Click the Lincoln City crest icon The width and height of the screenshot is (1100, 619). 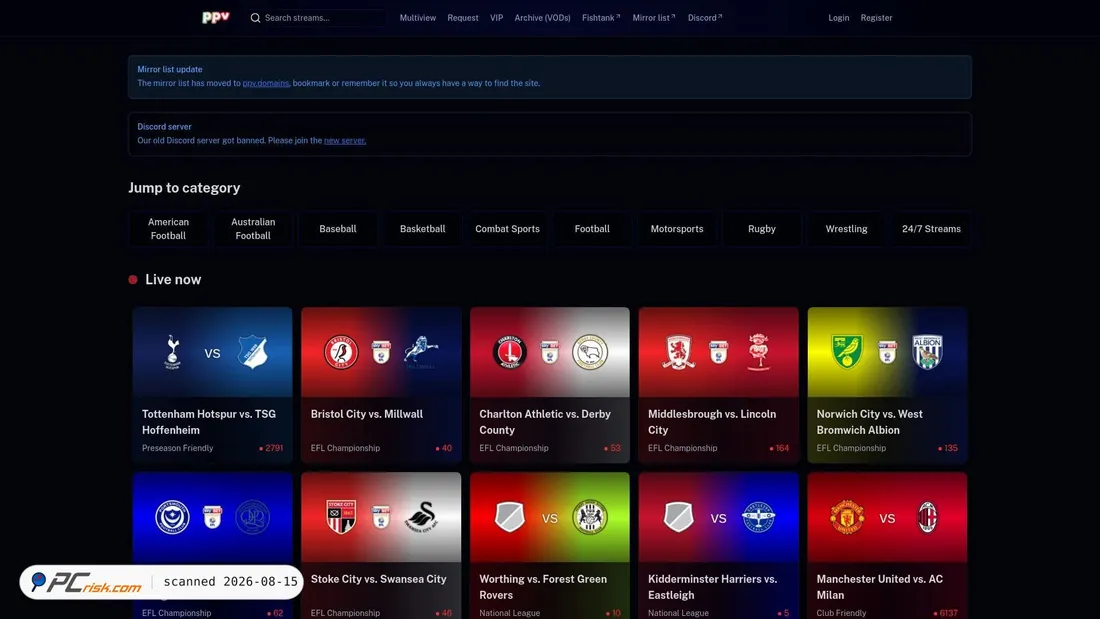(758, 352)
